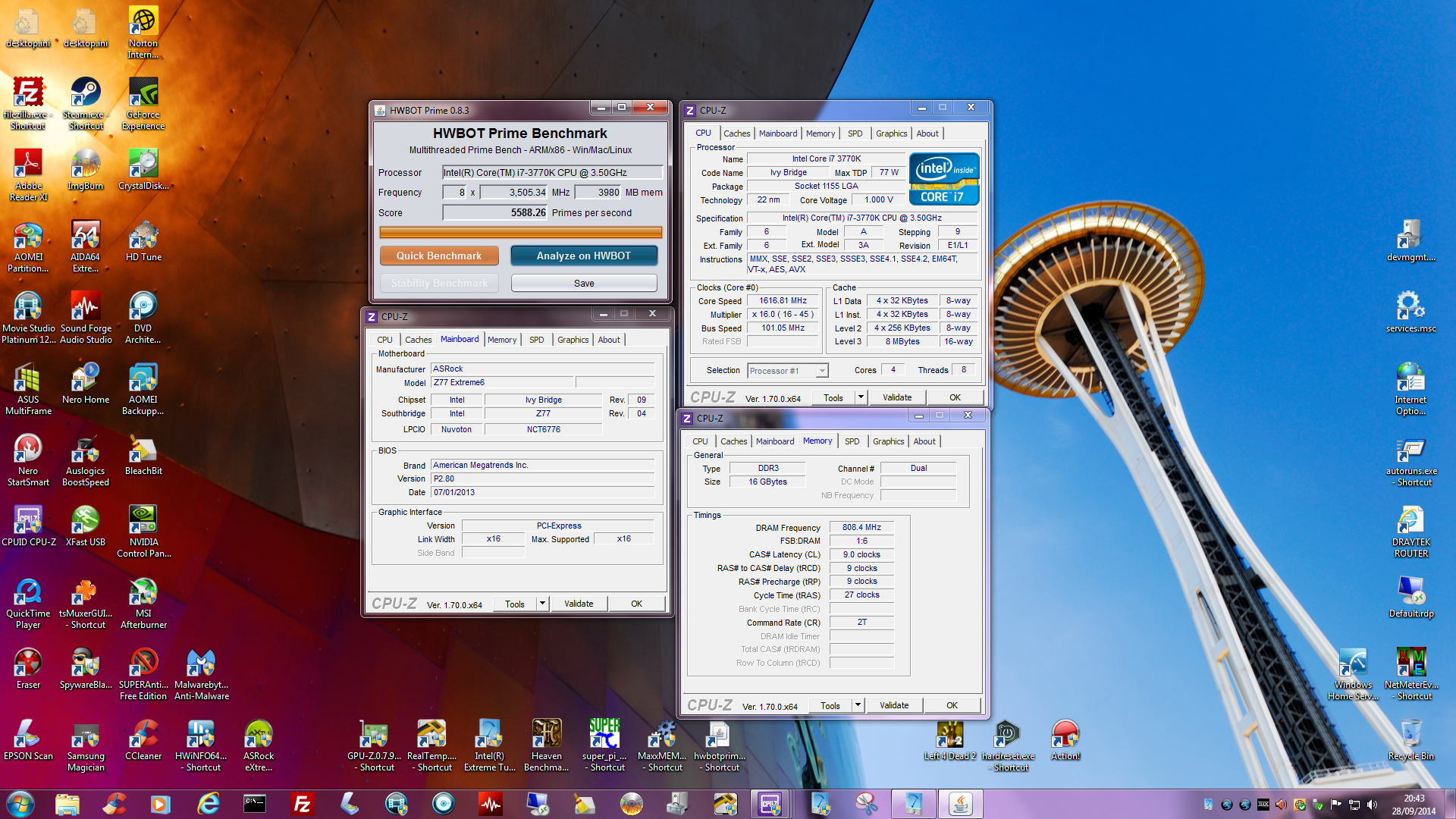Launch the Steam.exe shortcut
This screenshot has width=1456, height=819.
pyautogui.click(x=86, y=103)
